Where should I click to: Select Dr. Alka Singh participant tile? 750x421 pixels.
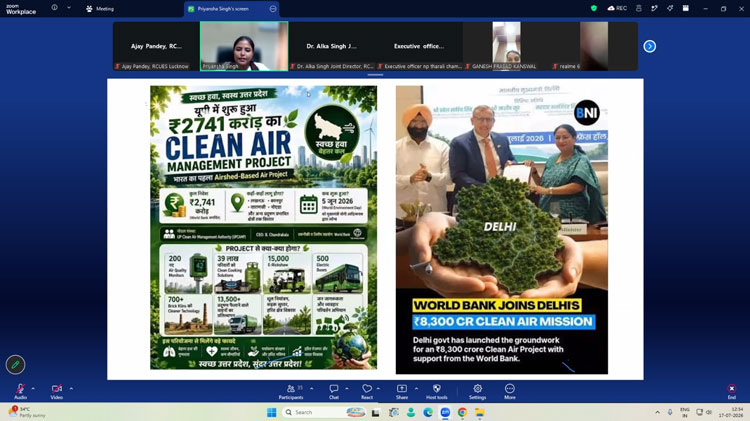click(331, 46)
